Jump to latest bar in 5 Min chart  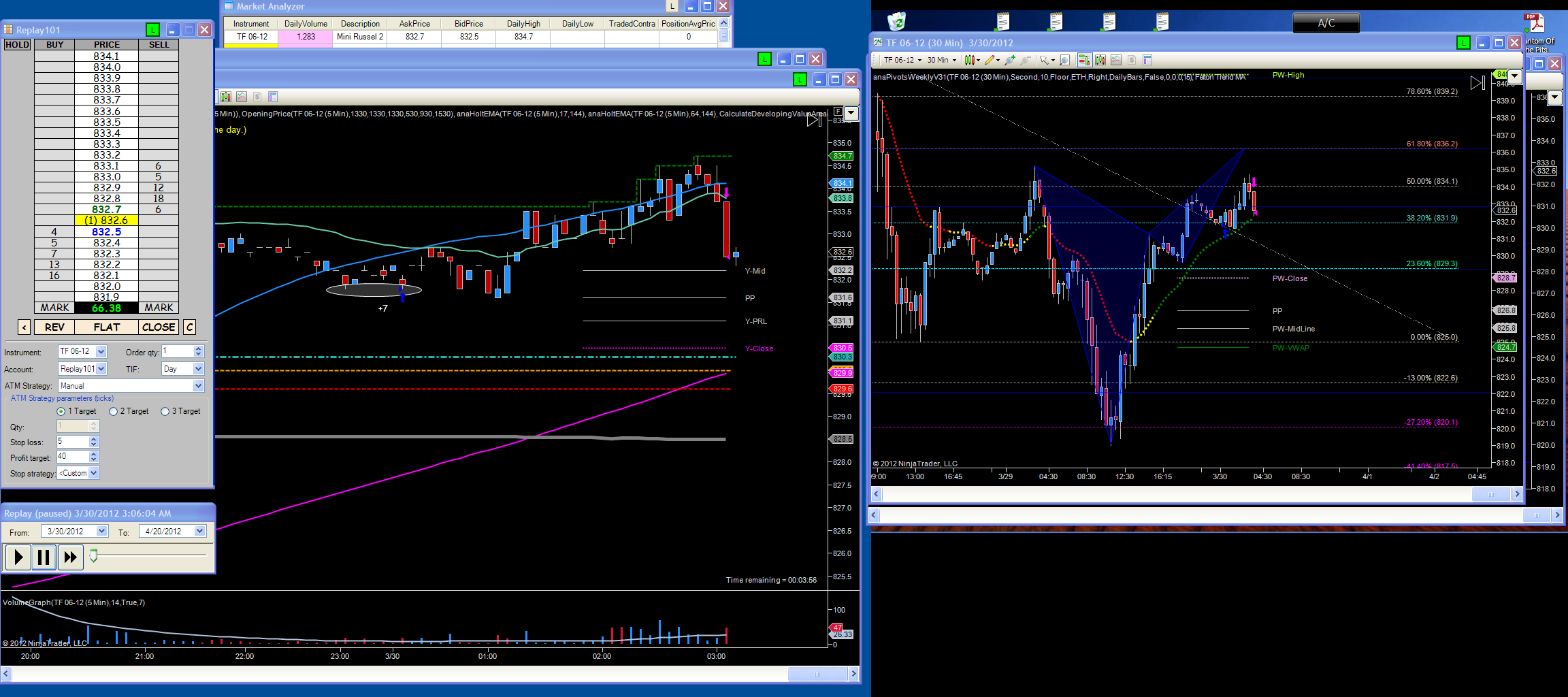(x=814, y=120)
